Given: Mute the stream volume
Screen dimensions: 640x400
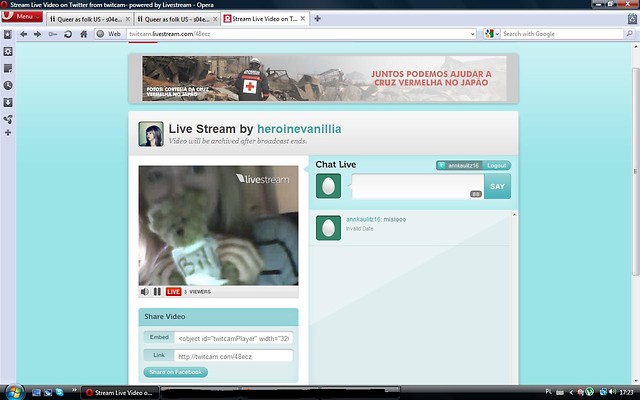Looking at the screenshot, I should [x=144, y=292].
